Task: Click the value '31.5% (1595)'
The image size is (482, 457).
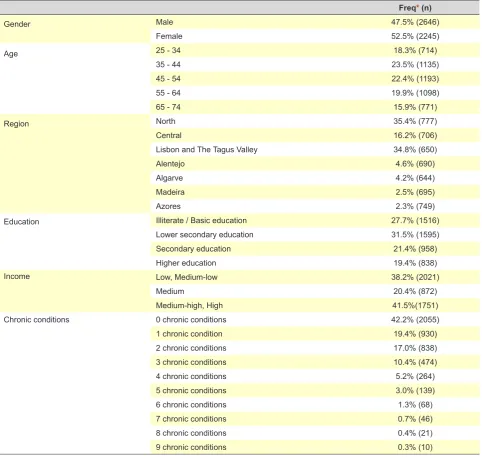Action: coord(415,234)
